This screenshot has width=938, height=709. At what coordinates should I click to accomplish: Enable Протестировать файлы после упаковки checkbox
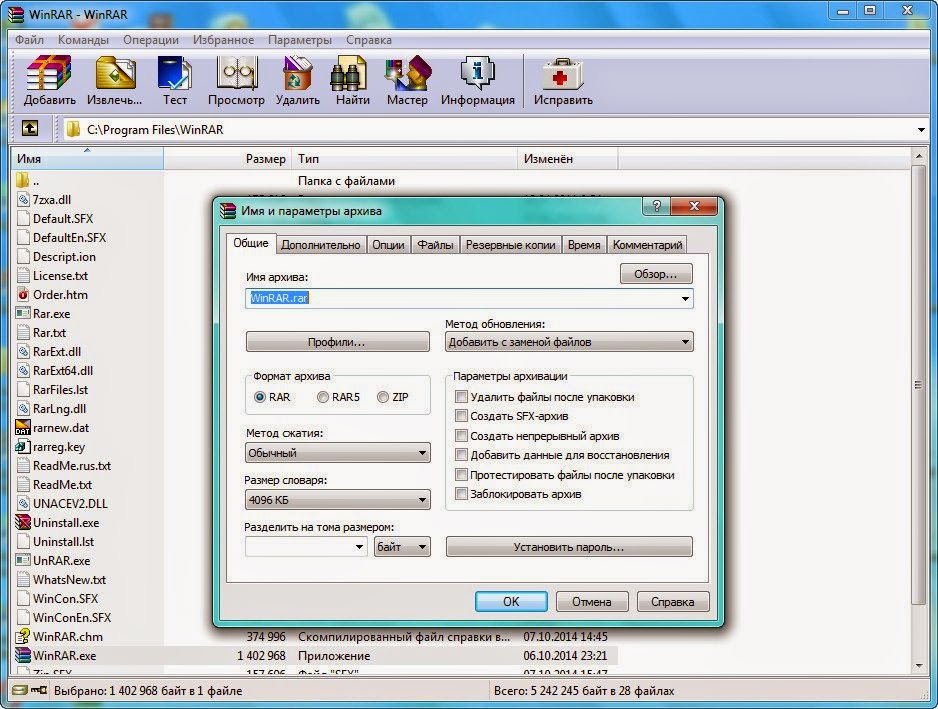click(461, 474)
